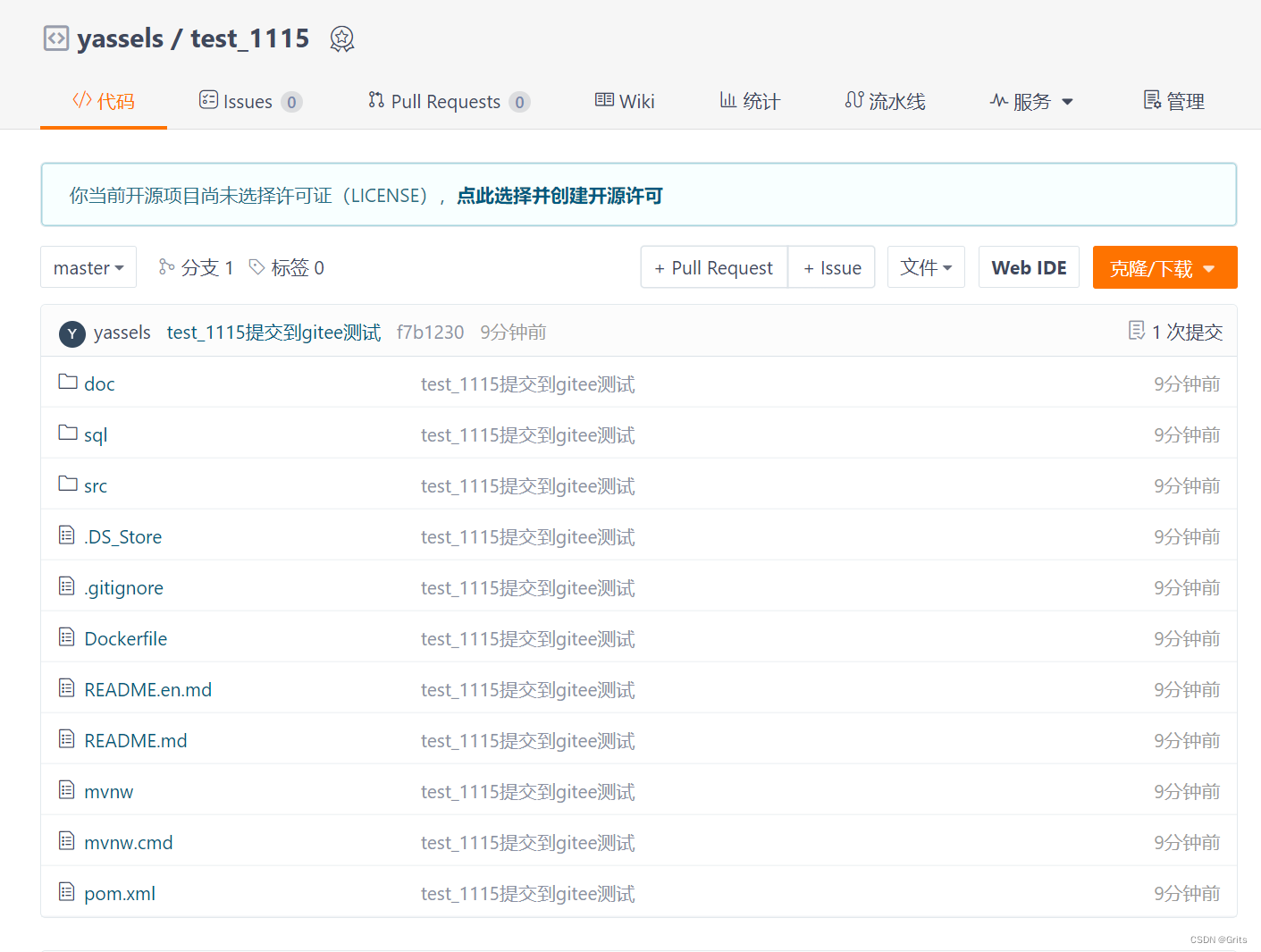Open the .gitignore file name

tap(123, 588)
